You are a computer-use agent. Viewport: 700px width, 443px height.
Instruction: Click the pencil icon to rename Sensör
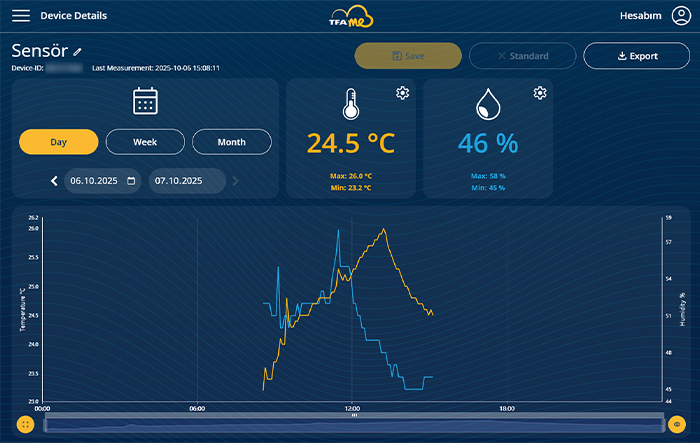[x=78, y=51]
